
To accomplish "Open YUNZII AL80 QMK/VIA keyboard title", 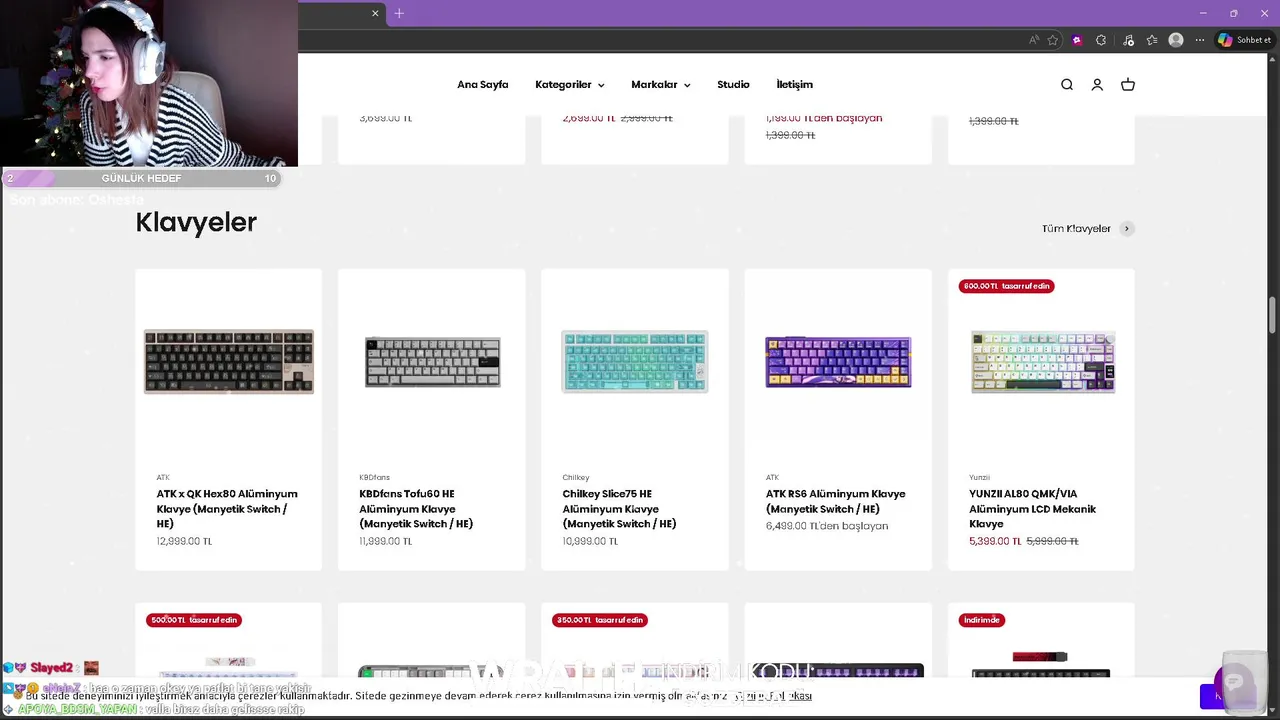I will click(1032, 509).
